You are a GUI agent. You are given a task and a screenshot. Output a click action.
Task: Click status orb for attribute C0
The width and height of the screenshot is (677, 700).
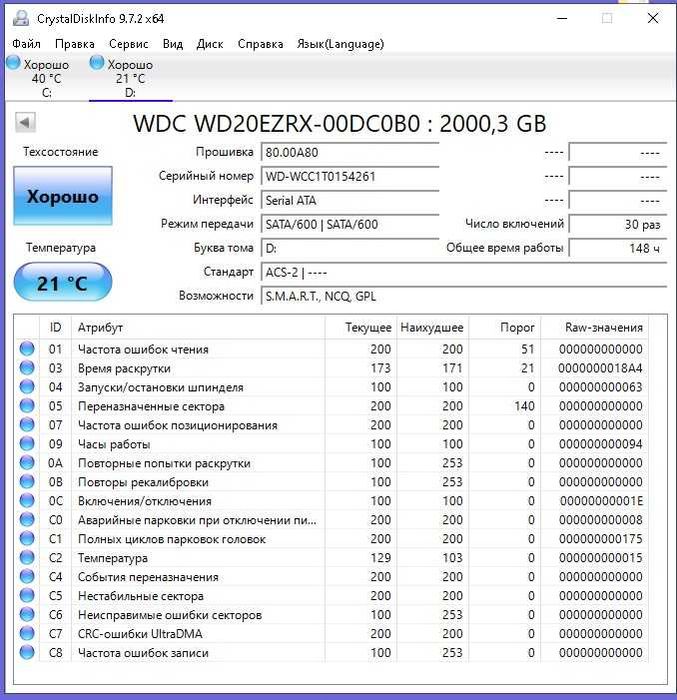27,520
